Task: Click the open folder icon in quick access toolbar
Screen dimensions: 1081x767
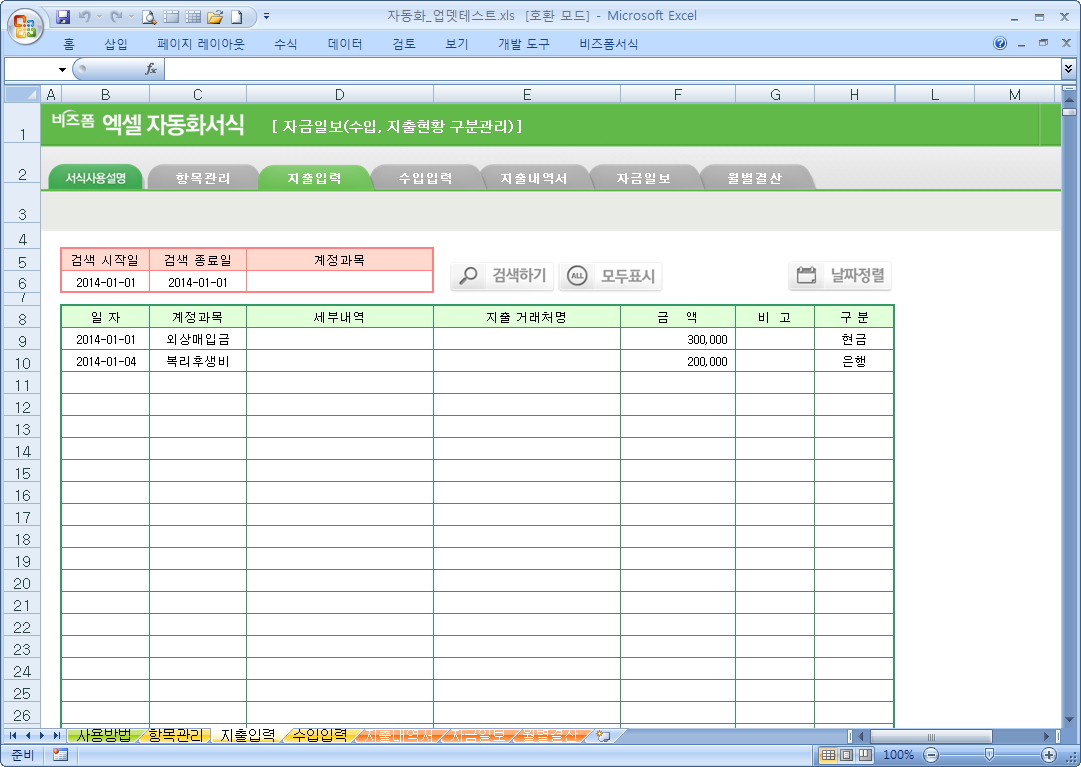Action: (215, 16)
